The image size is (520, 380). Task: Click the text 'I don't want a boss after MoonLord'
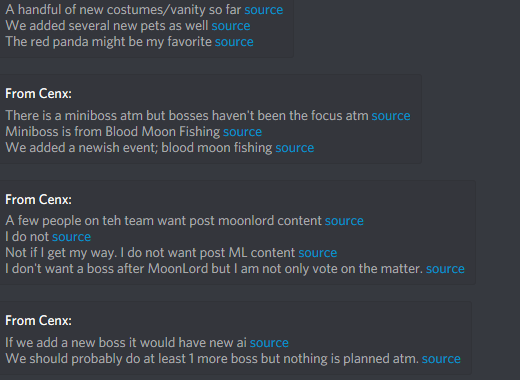pyautogui.click(x=118, y=269)
